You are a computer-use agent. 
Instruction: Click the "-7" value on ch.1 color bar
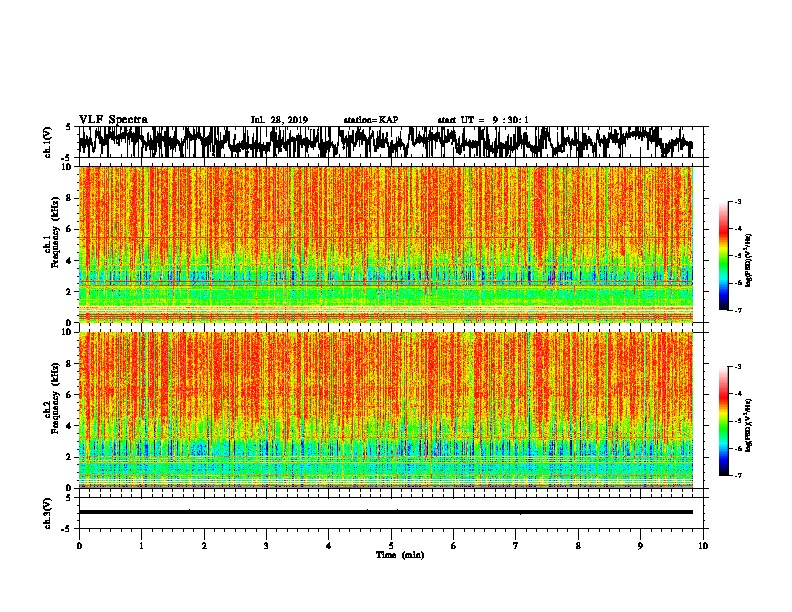pyautogui.click(x=738, y=310)
